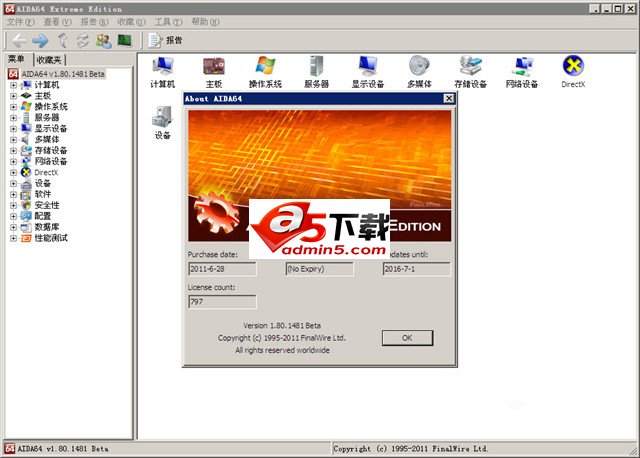Open the 主板 motherboard icon in right pane

pyautogui.click(x=214, y=72)
